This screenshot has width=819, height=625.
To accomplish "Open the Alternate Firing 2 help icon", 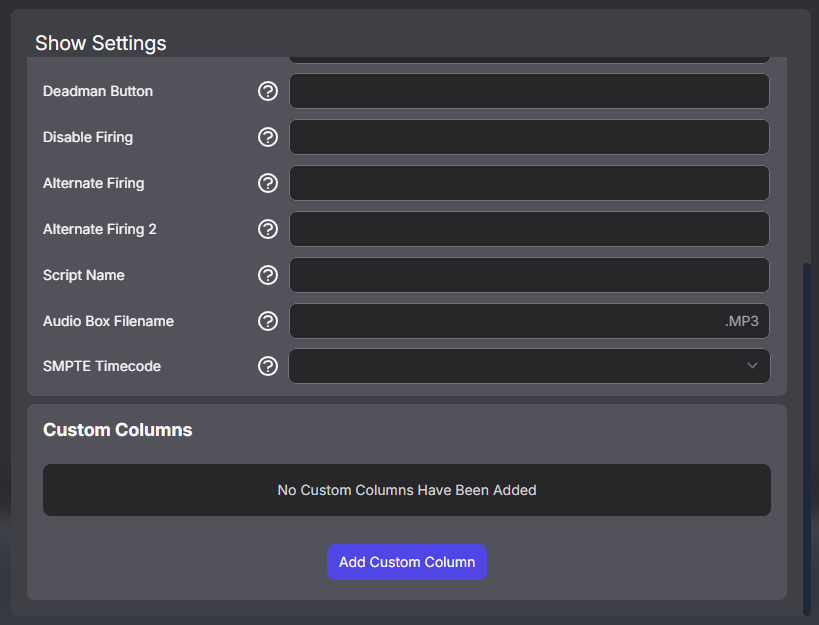I will (267, 229).
